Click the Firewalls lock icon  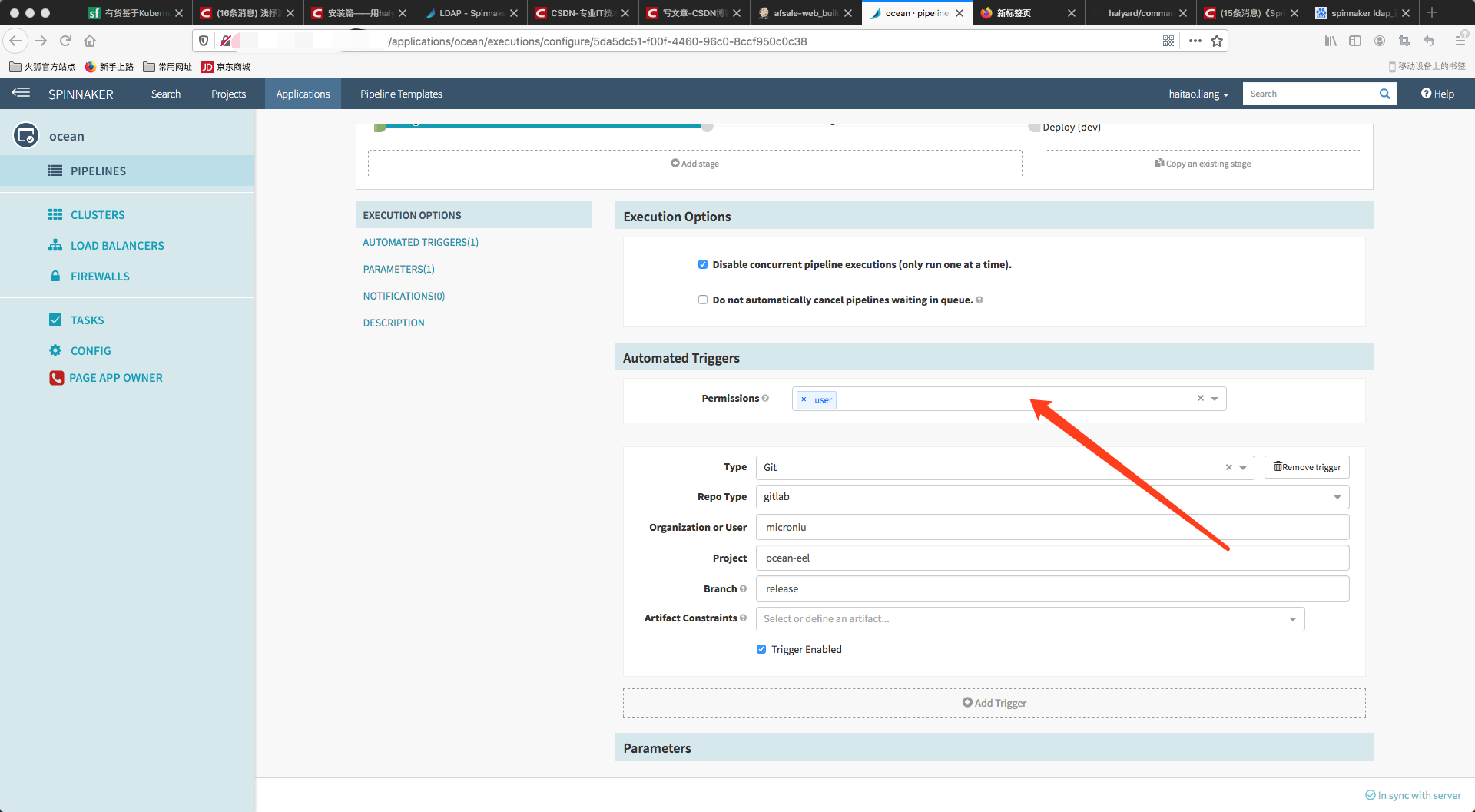tap(55, 276)
